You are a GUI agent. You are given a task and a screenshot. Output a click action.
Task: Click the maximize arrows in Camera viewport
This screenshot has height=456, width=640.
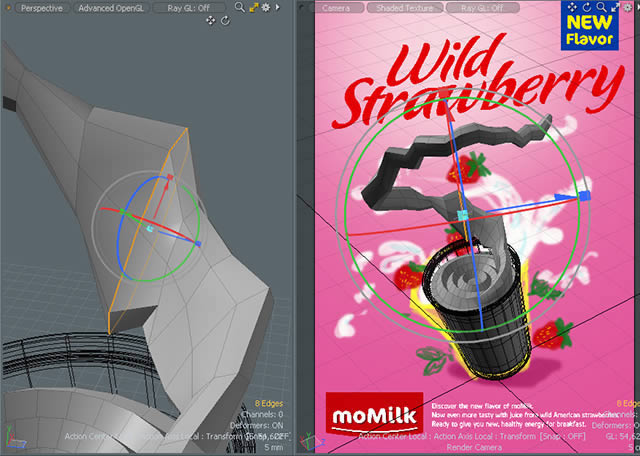pos(615,7)
